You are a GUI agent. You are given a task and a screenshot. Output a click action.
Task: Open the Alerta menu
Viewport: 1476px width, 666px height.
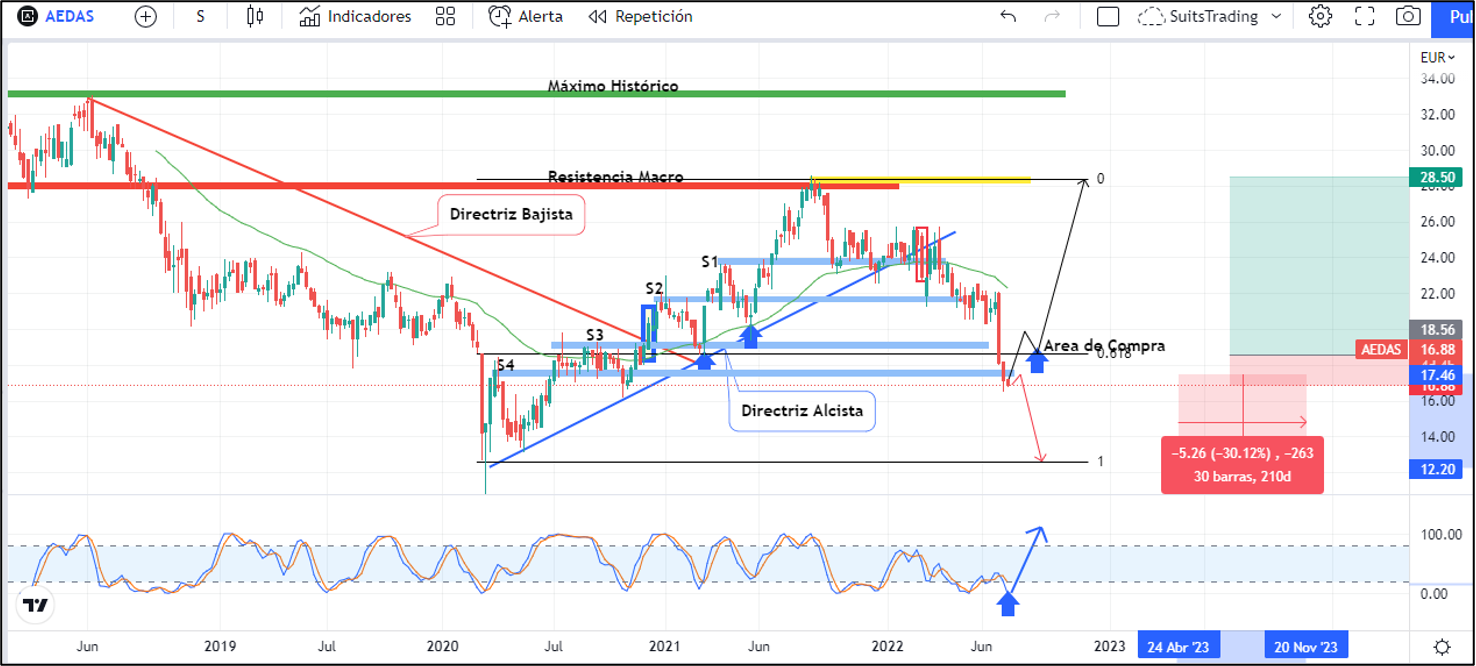coord(526,17)
